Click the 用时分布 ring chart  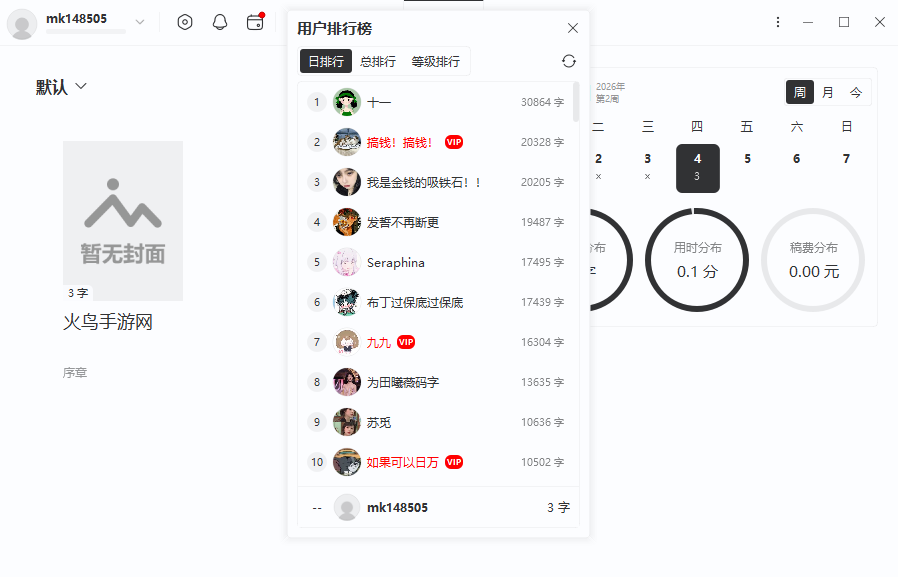click(x=697, y=260)
